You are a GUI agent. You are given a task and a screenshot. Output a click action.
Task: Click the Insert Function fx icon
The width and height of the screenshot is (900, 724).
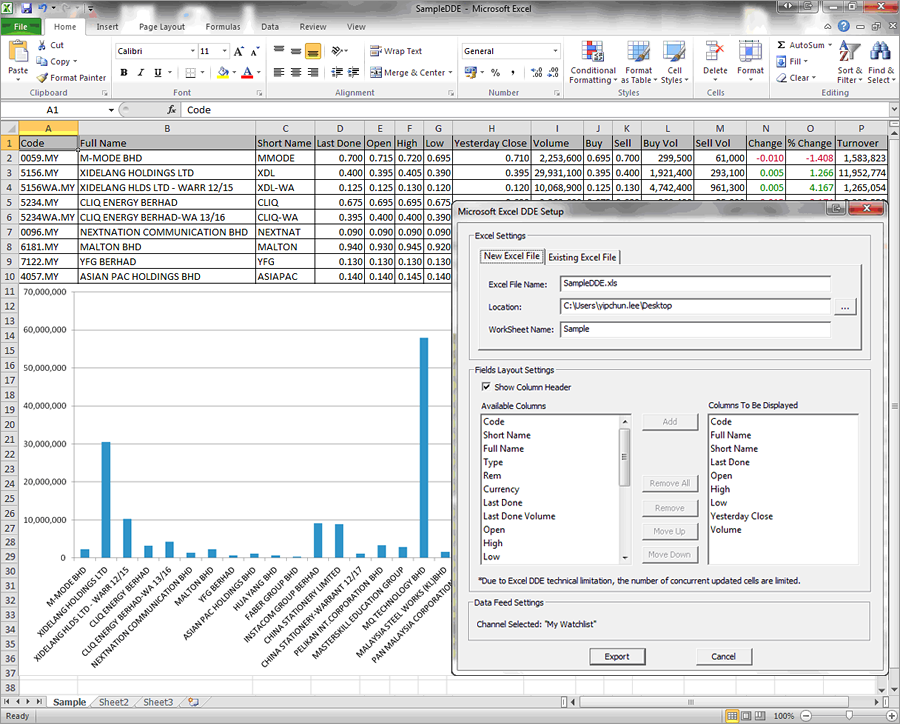tap(172, 110)
